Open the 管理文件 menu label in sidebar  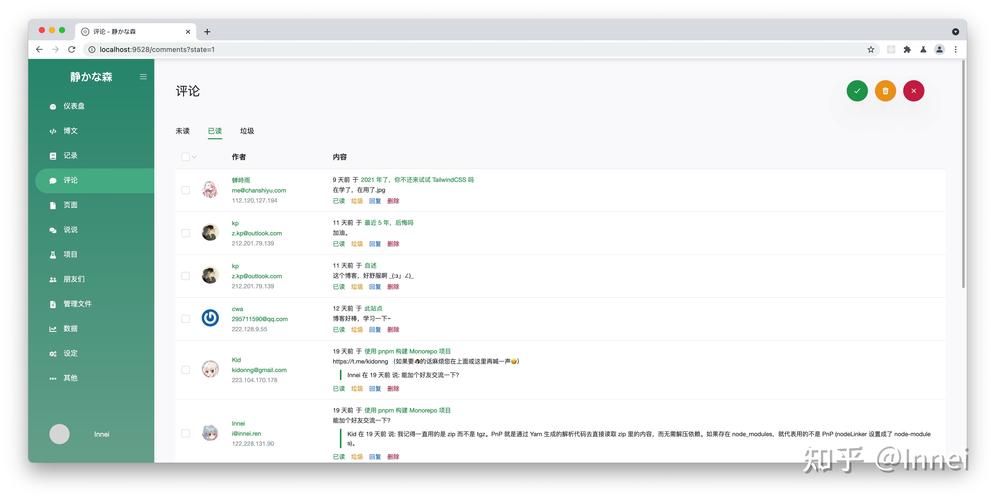point(77,304)
